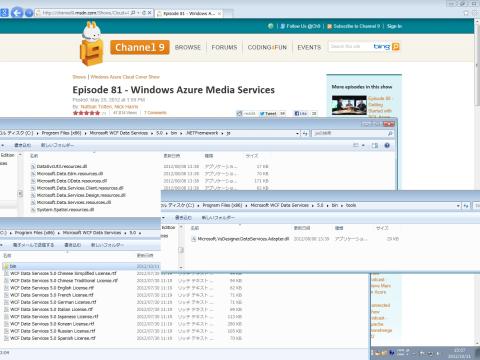Sort by 更新日時 column in ja window

pos(172,156)
